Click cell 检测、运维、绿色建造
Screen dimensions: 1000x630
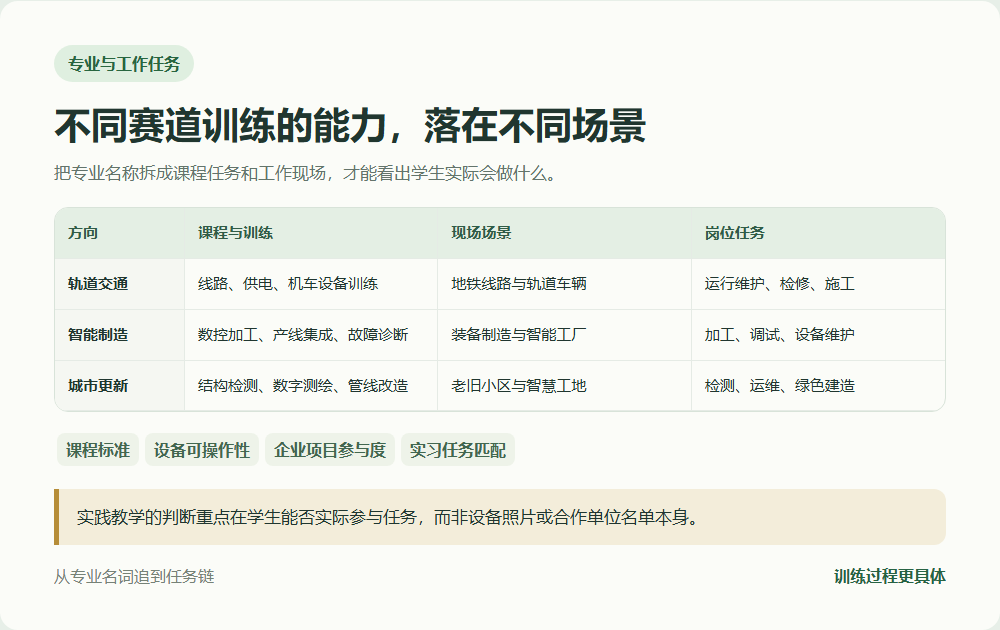[818, 386]
